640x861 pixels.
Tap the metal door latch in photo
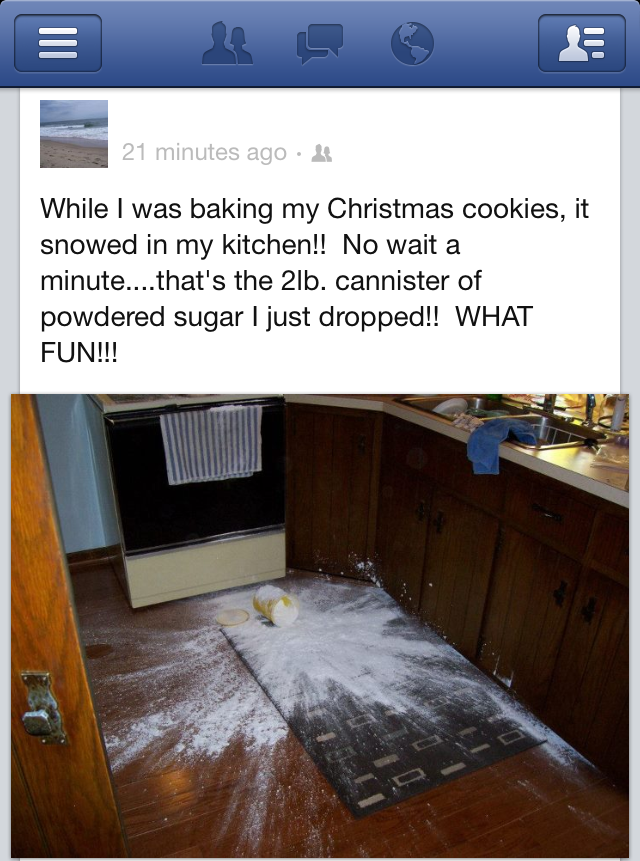click(x=43, y=707)
